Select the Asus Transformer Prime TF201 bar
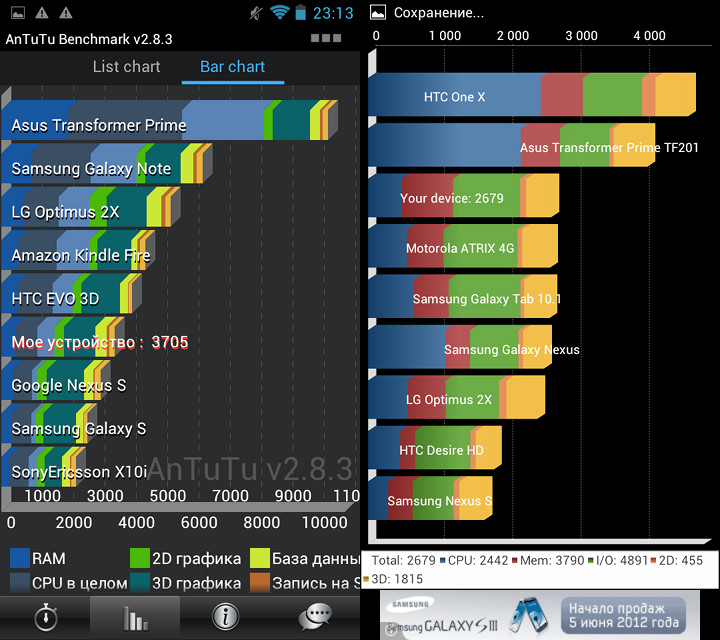This screenshot has height=640, width=720. click(512, 145)
